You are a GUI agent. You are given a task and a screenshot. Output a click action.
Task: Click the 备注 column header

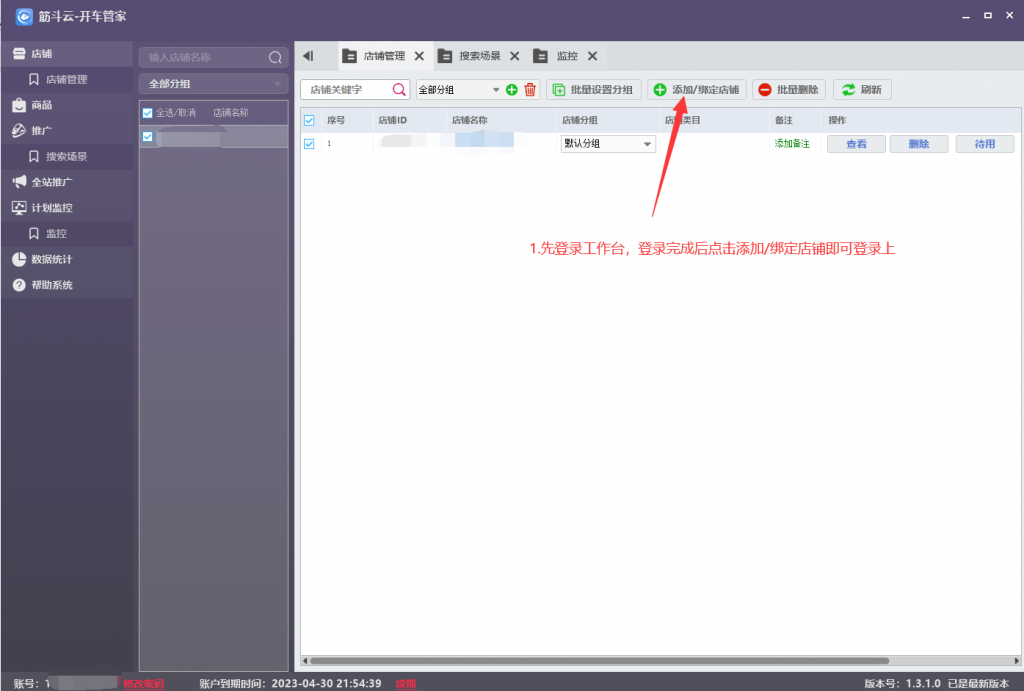pos(784,120)
